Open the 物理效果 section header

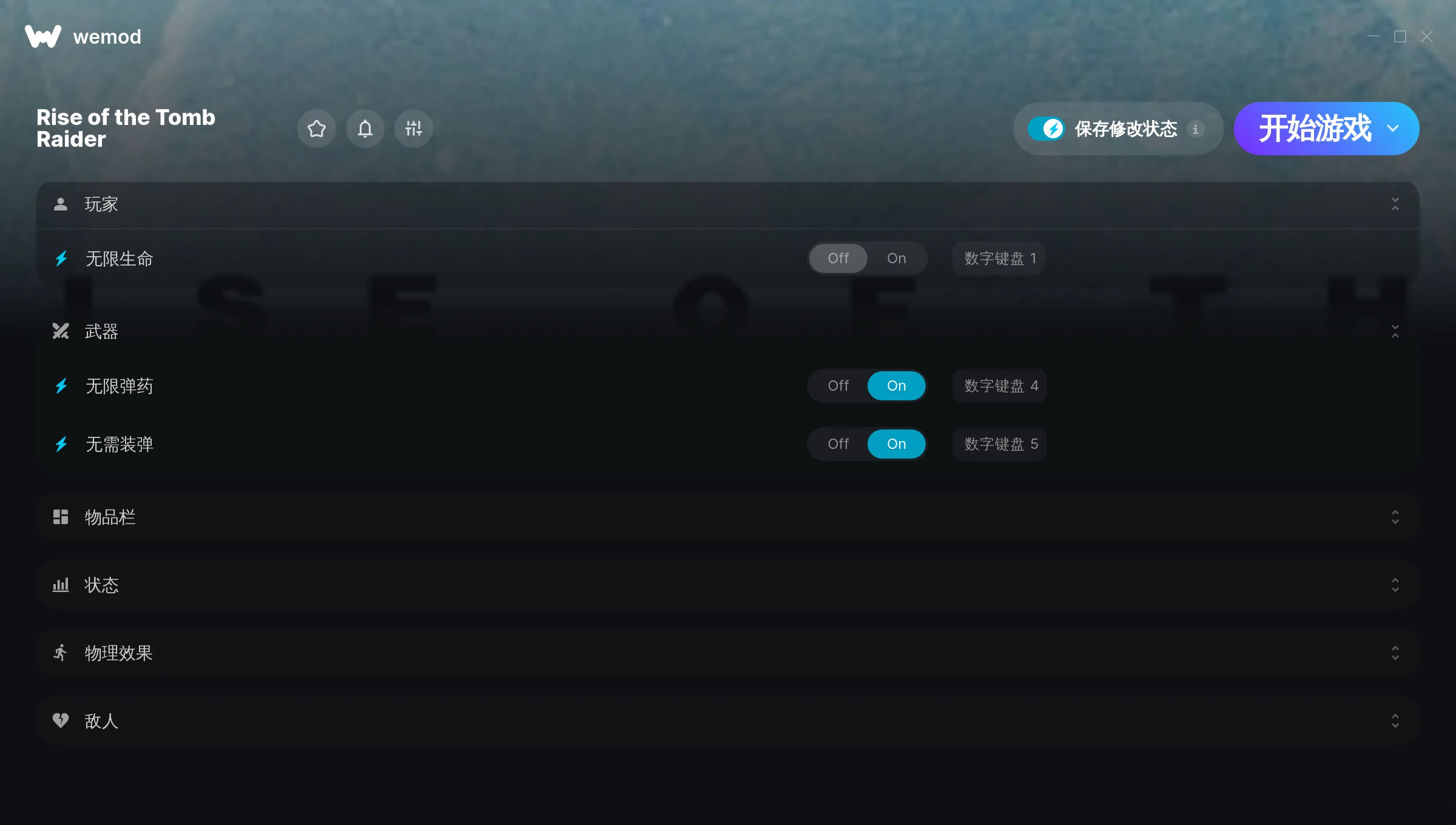pyautogui.click(x=727, y=653)
